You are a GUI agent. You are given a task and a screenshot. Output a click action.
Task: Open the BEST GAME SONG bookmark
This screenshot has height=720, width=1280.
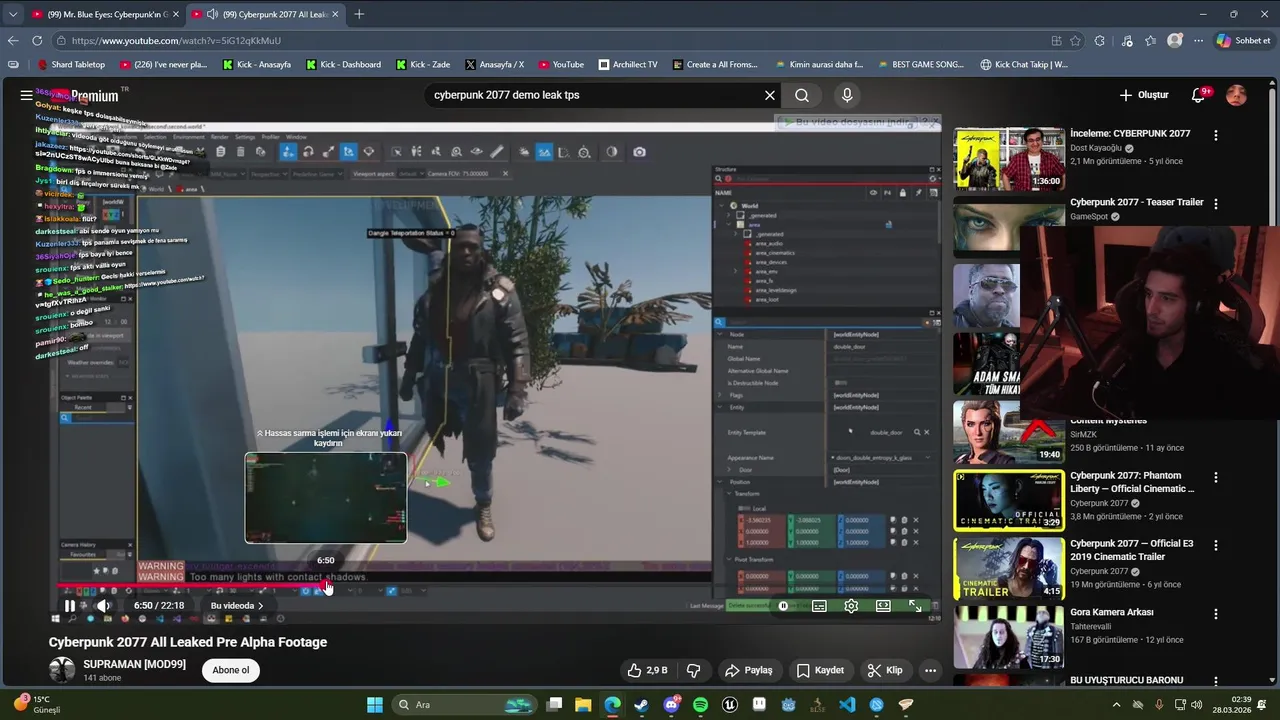click(x=920, y=65)
